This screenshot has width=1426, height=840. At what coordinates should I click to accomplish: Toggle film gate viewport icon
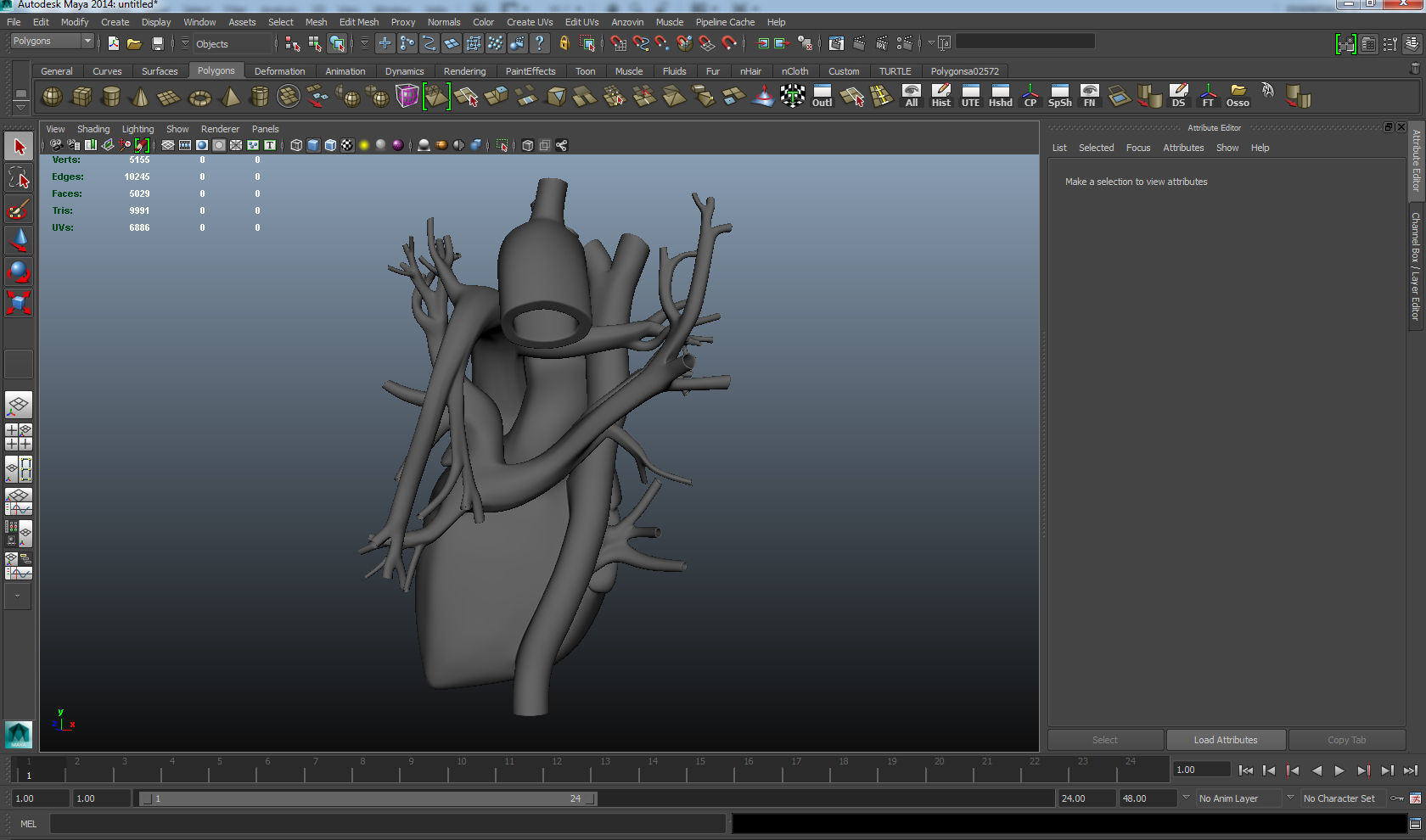(x=185, y=145)
